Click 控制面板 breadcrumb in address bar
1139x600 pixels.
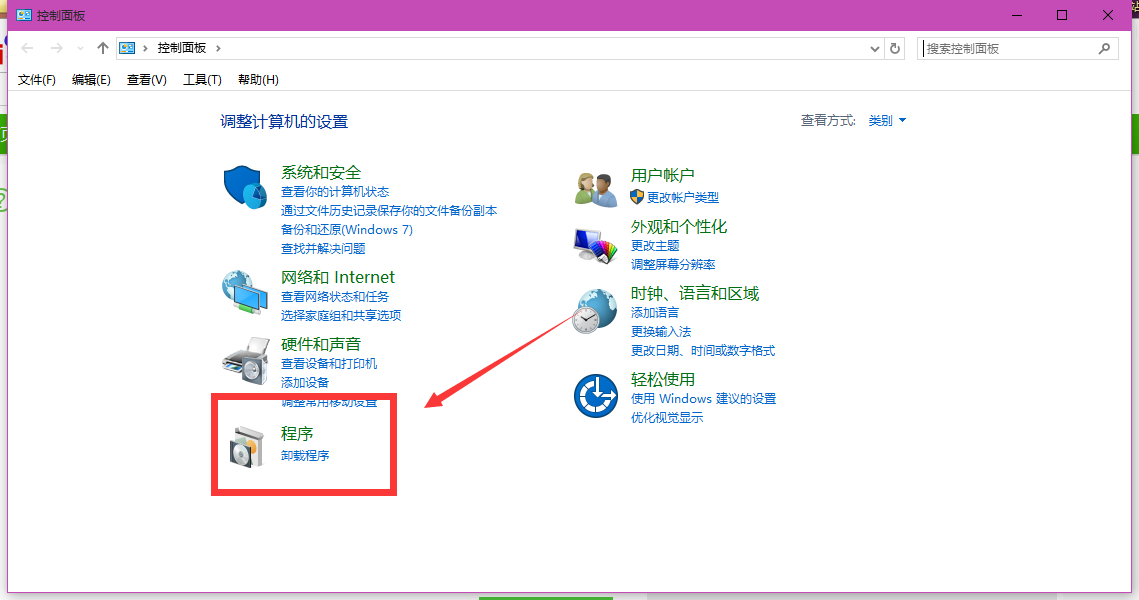pyautogui.click(x=182, y=48)
